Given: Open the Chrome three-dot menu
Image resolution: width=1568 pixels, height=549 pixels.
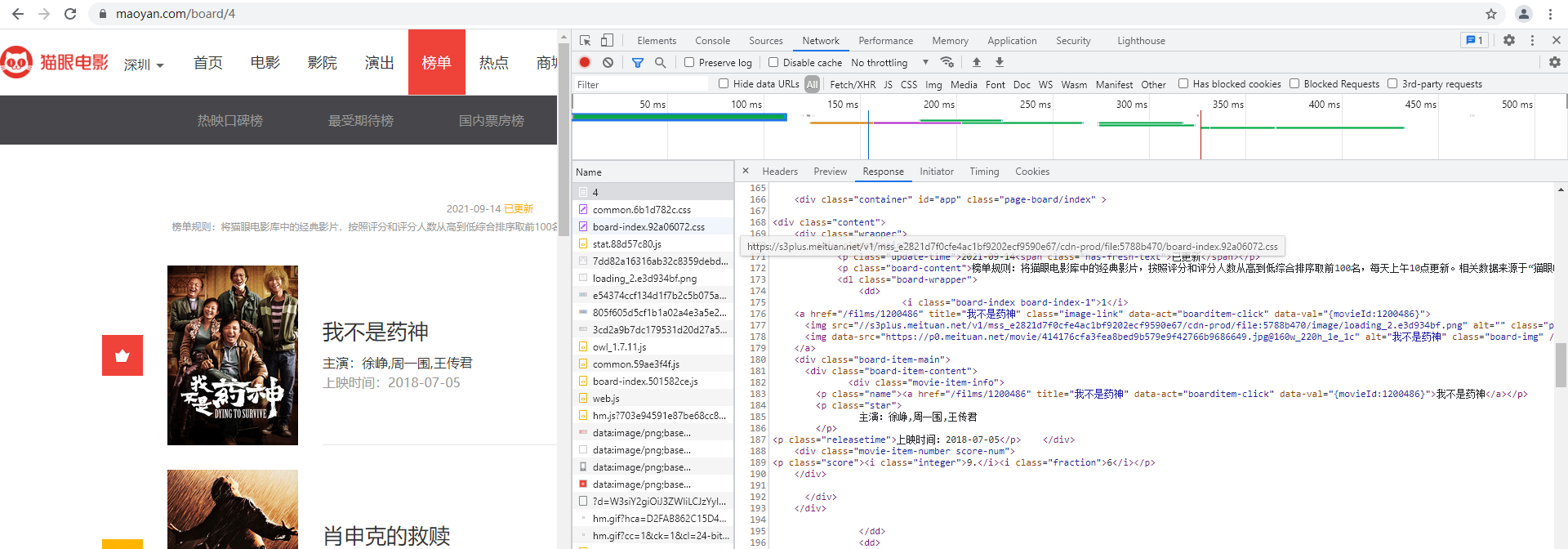Looking at the screenshot, I should tap(1550, 14).
